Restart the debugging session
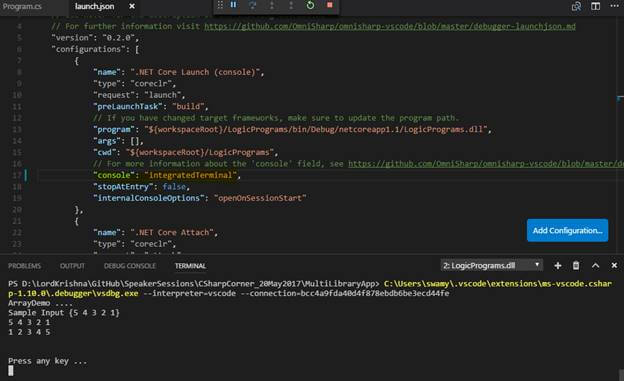This screenshot has width=624, height=381. (x=310, y=5)
